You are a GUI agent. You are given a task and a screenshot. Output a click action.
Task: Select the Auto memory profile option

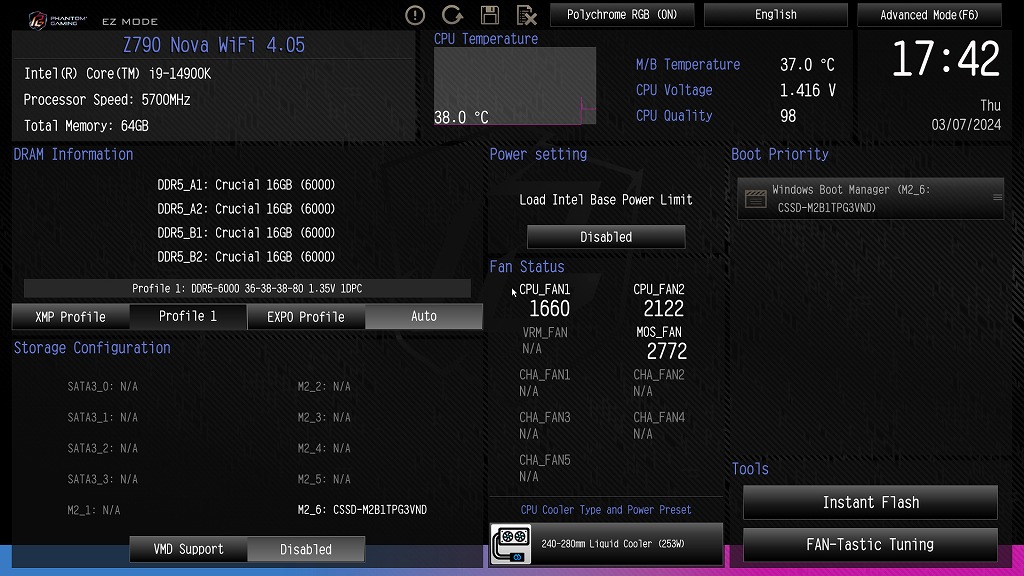[424, 317]
